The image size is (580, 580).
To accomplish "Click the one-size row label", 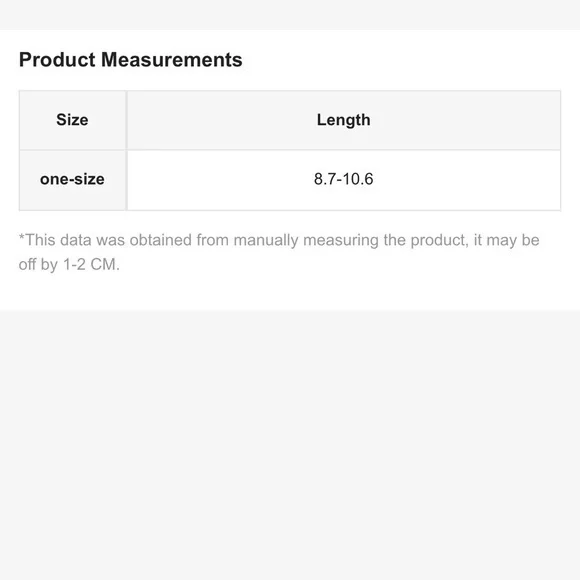I will point(72,180).
